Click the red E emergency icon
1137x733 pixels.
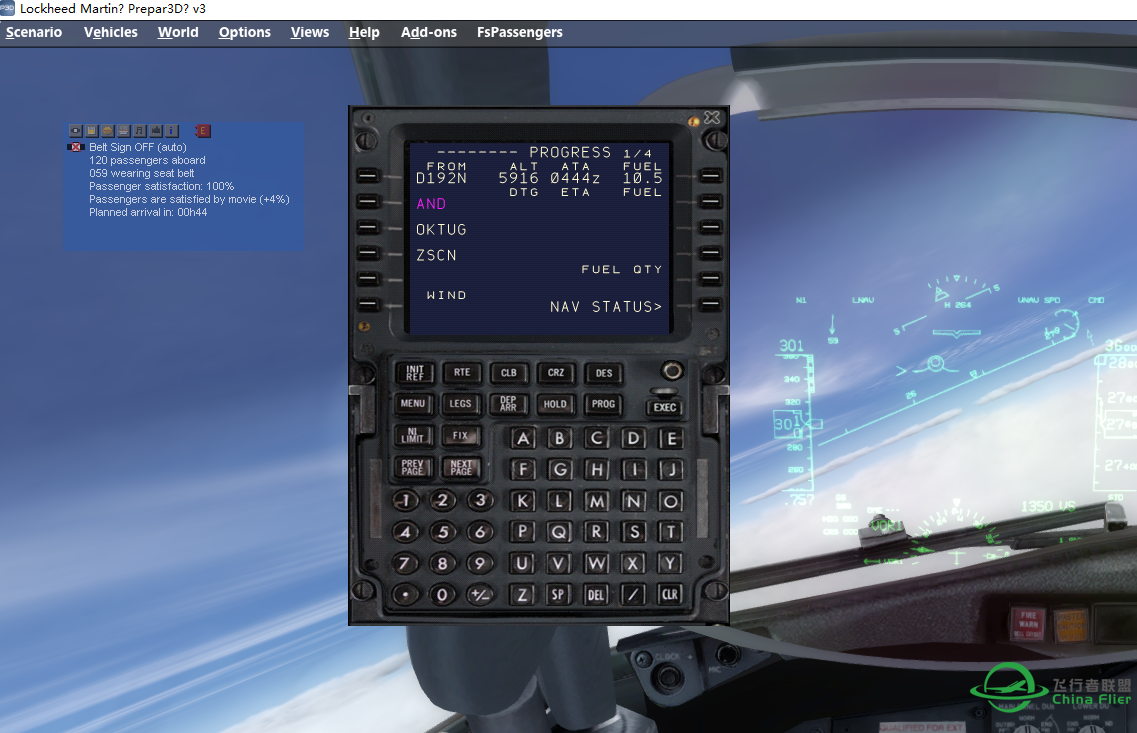coord(203,131)
